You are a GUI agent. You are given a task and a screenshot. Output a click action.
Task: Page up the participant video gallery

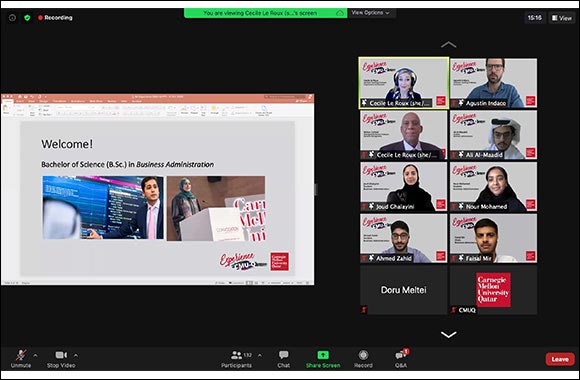[448, 45]
